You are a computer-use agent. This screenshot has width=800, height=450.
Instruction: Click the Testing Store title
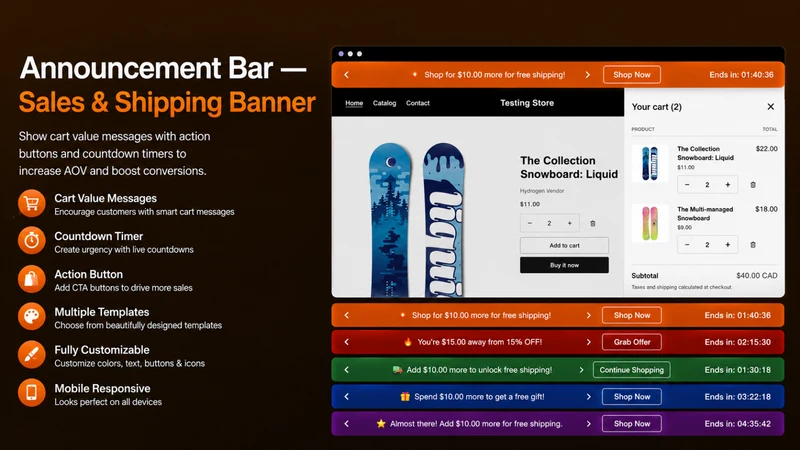[x=527, y=103]
